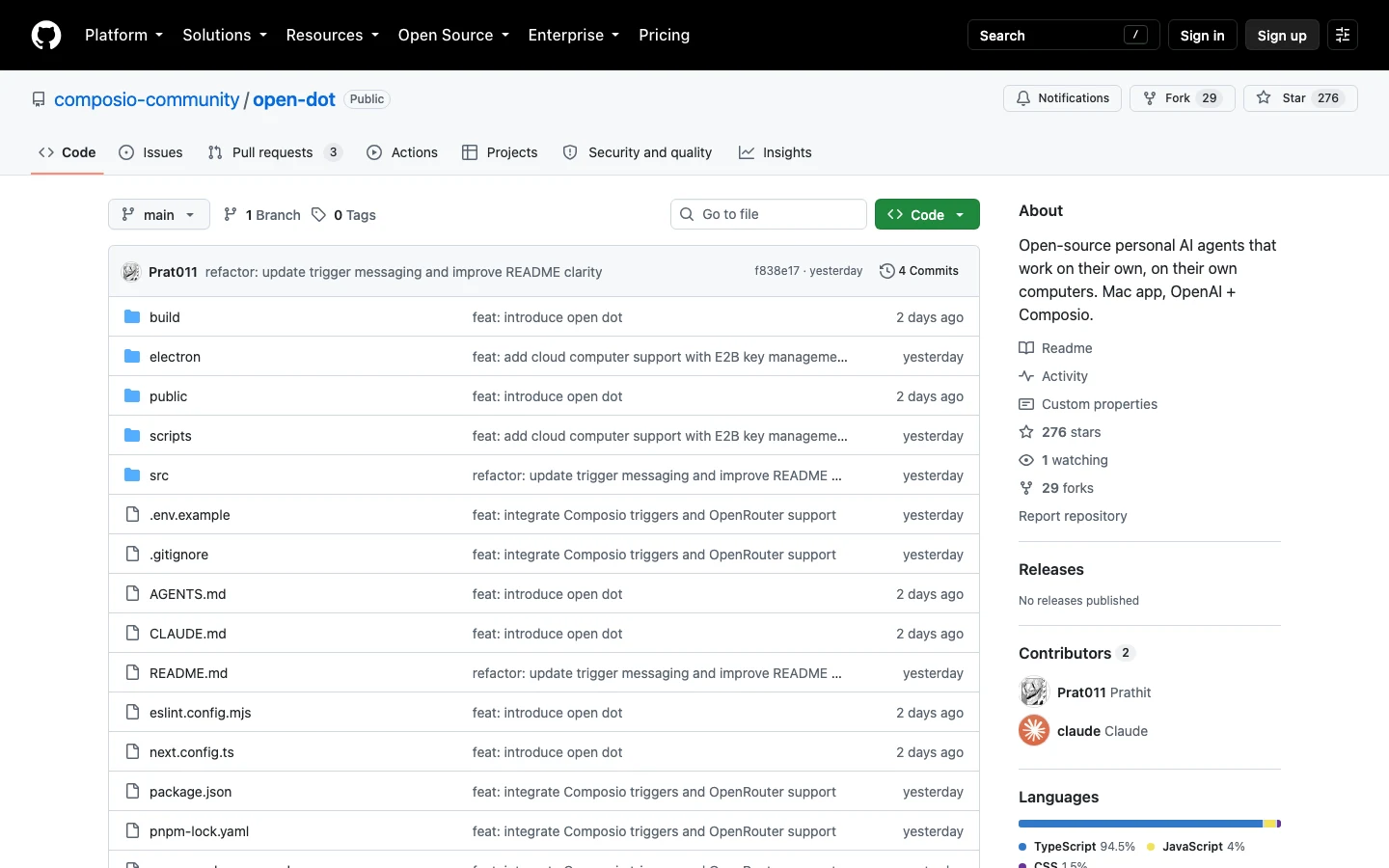
Task: View the 29 forks list
Action: (x=1056, y=488)
